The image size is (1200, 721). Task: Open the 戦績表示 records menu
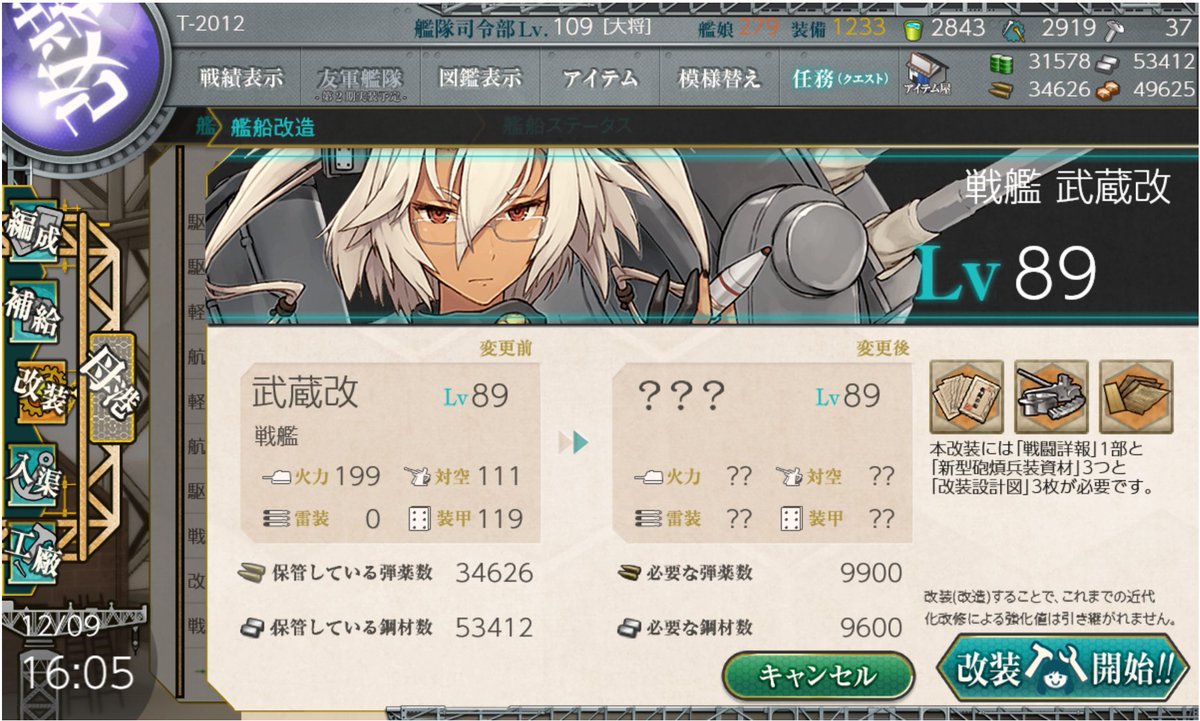(241, 79)
